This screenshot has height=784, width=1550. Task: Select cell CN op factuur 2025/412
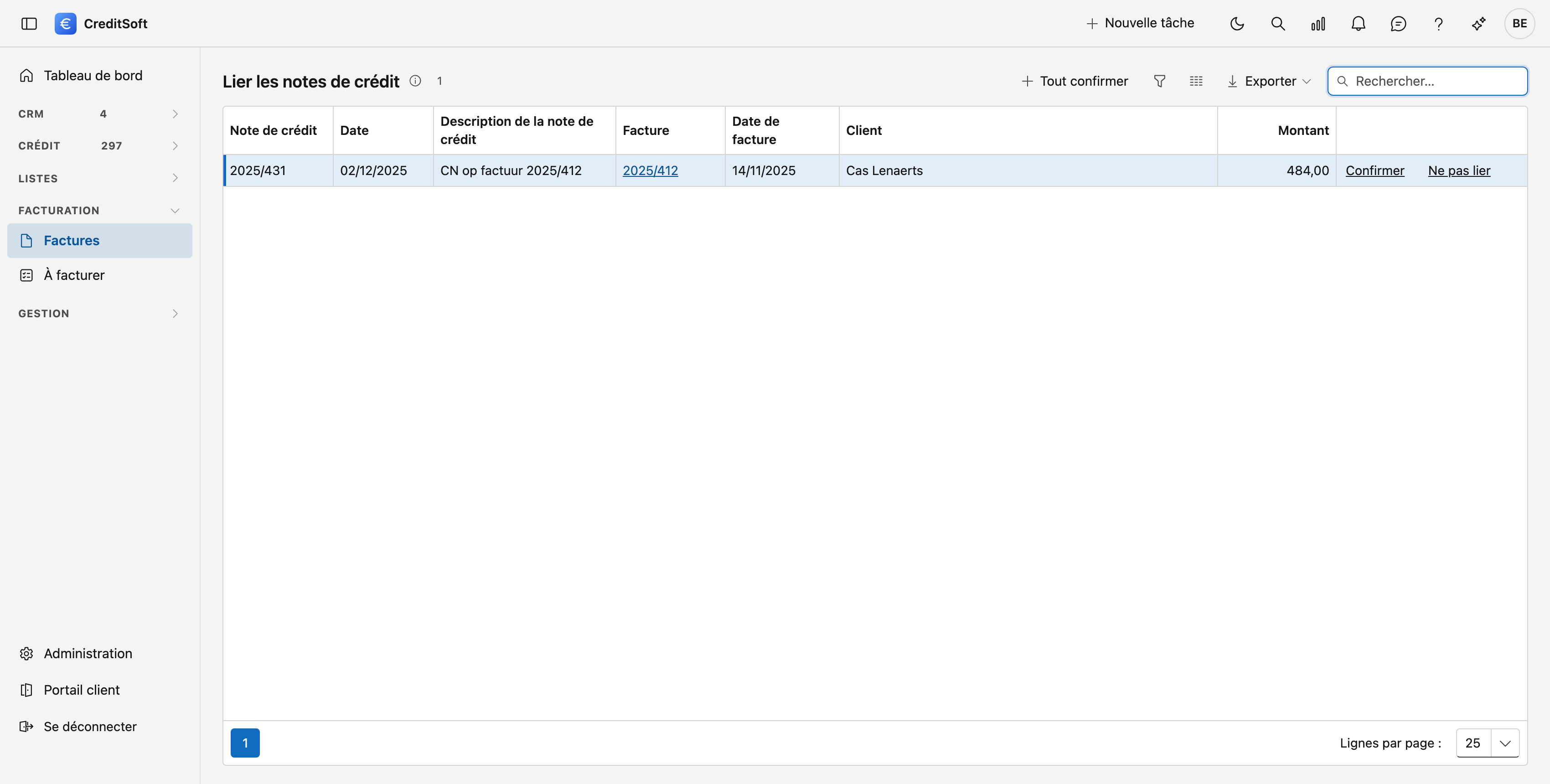tap(524, 170)
